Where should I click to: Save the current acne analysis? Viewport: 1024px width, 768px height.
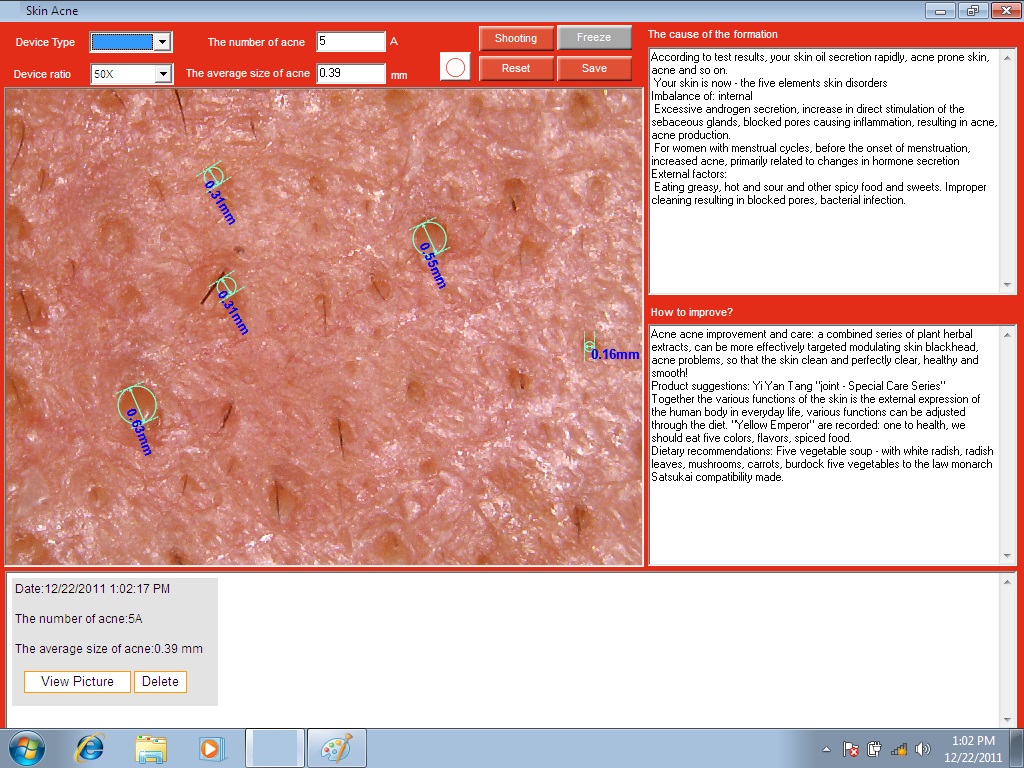click(594, 68)
